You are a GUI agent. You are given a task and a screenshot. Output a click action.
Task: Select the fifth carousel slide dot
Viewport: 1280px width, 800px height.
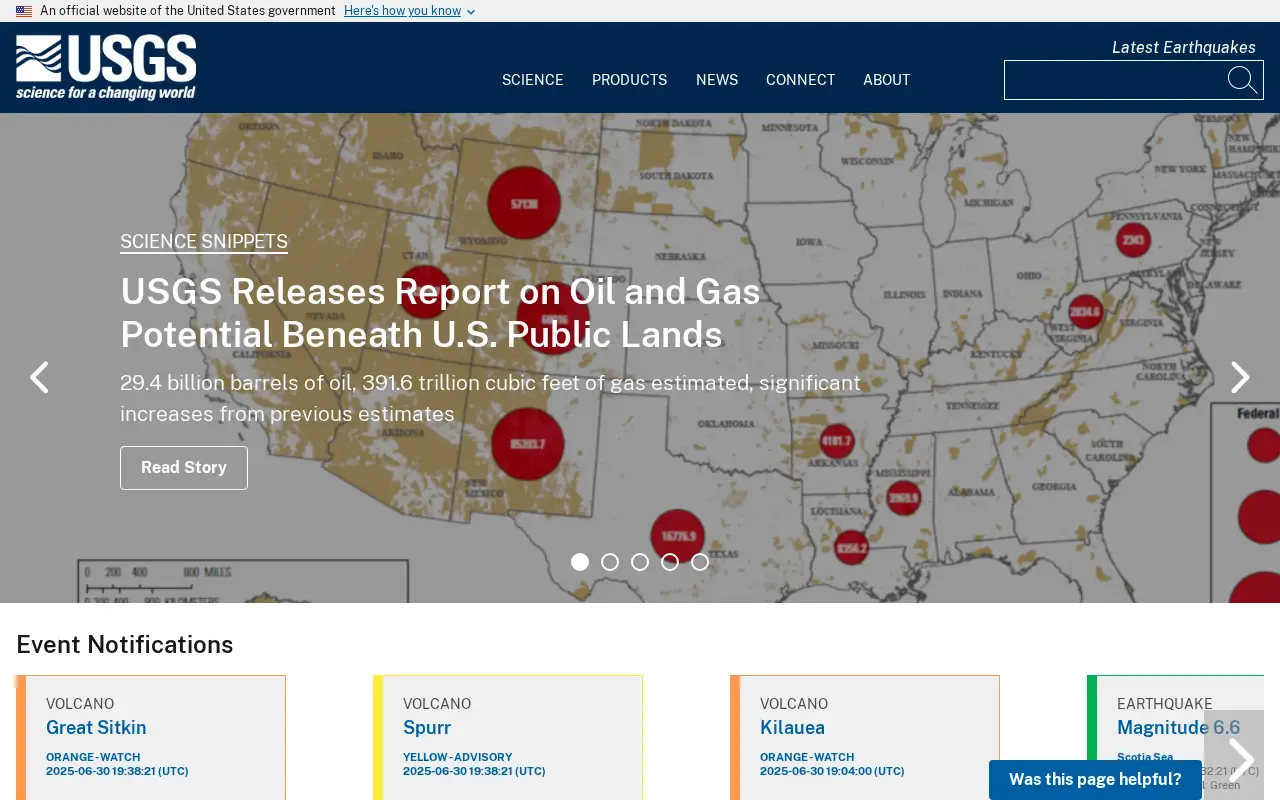[x=700, y=562]
